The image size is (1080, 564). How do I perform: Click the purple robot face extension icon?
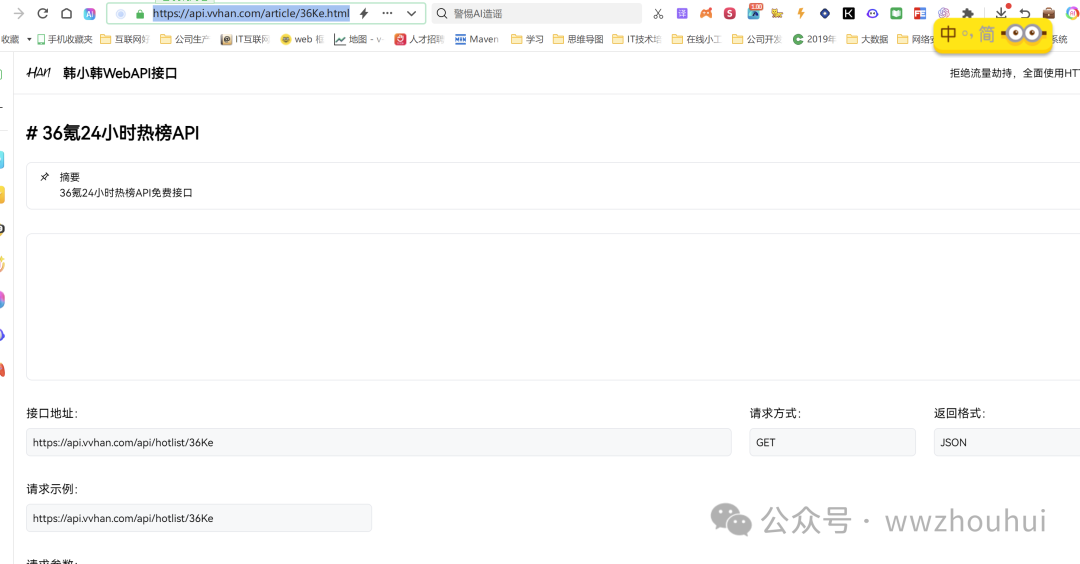click(x=873, y=13)
